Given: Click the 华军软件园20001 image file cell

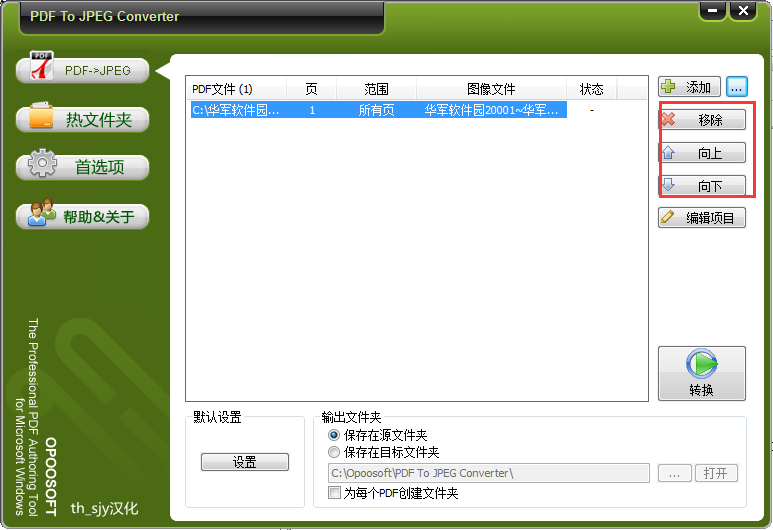Looking at the screenshot, I should tap(491, 110).
